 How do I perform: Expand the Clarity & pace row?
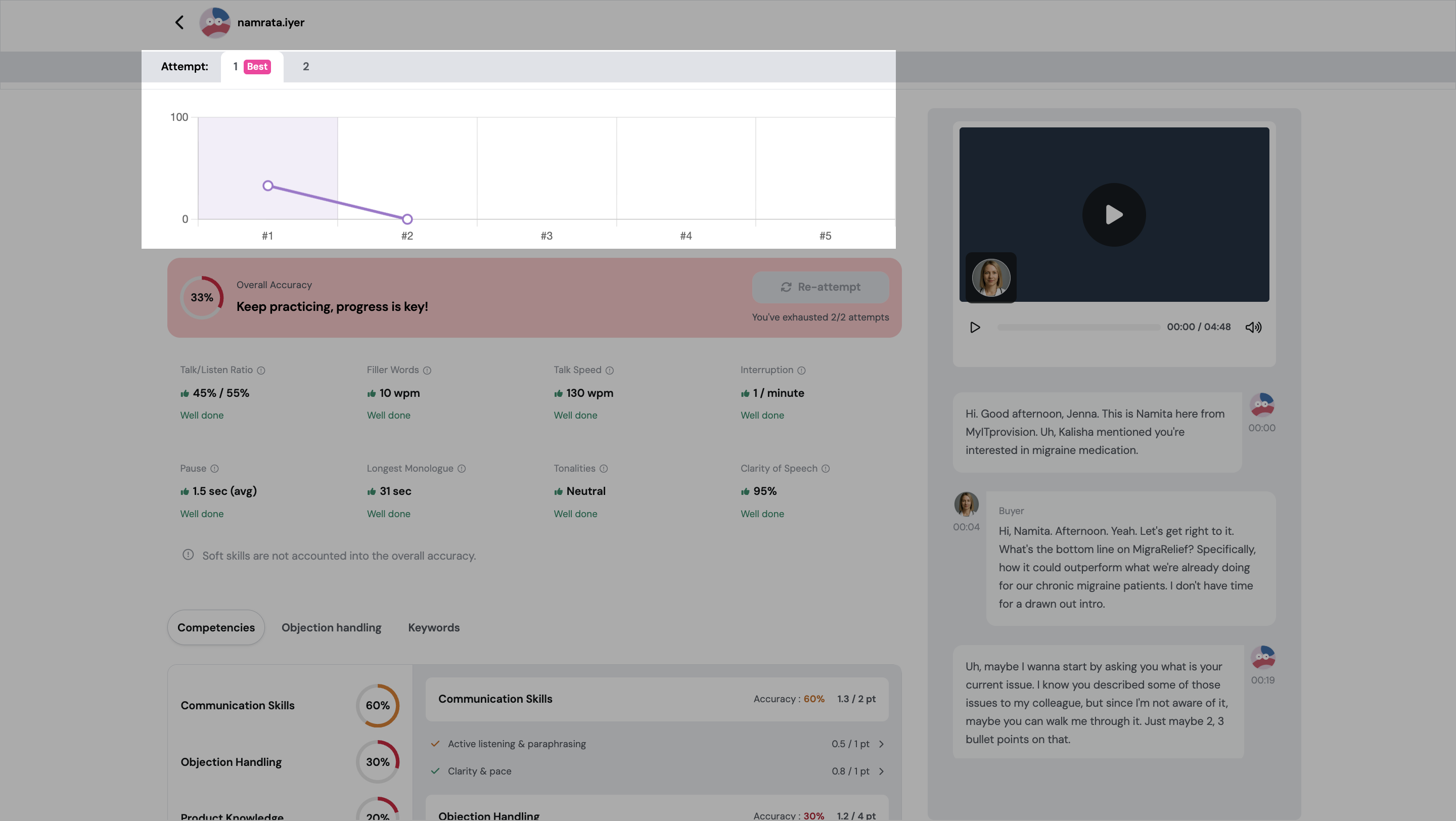point(881,771)
